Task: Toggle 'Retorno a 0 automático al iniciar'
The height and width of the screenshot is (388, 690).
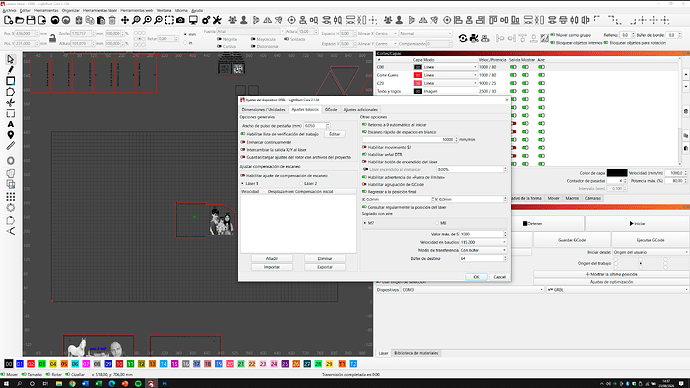Action: [364, 124]
